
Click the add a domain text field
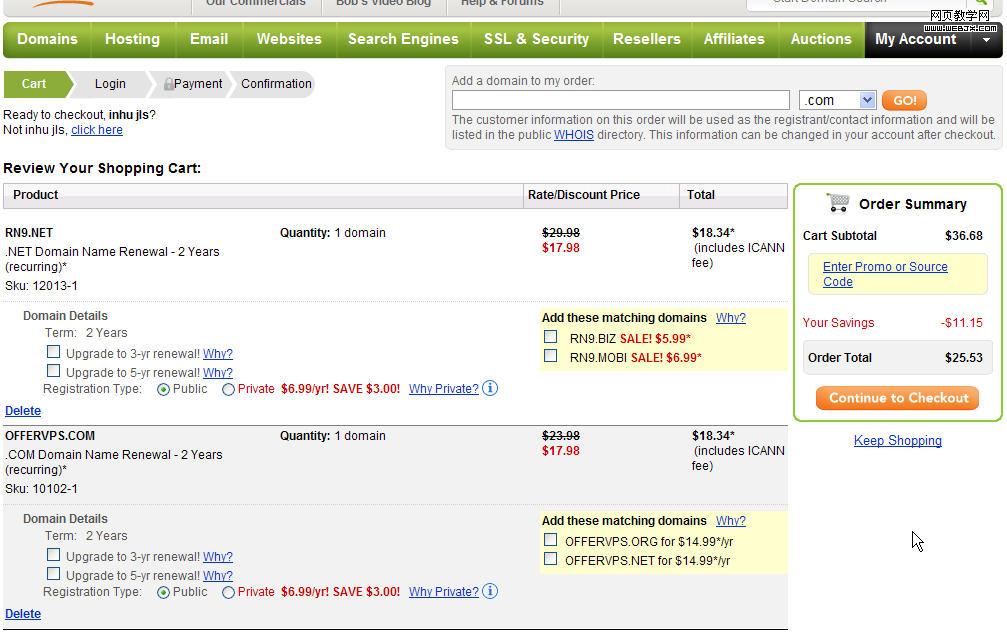click(x=620, y=100)
